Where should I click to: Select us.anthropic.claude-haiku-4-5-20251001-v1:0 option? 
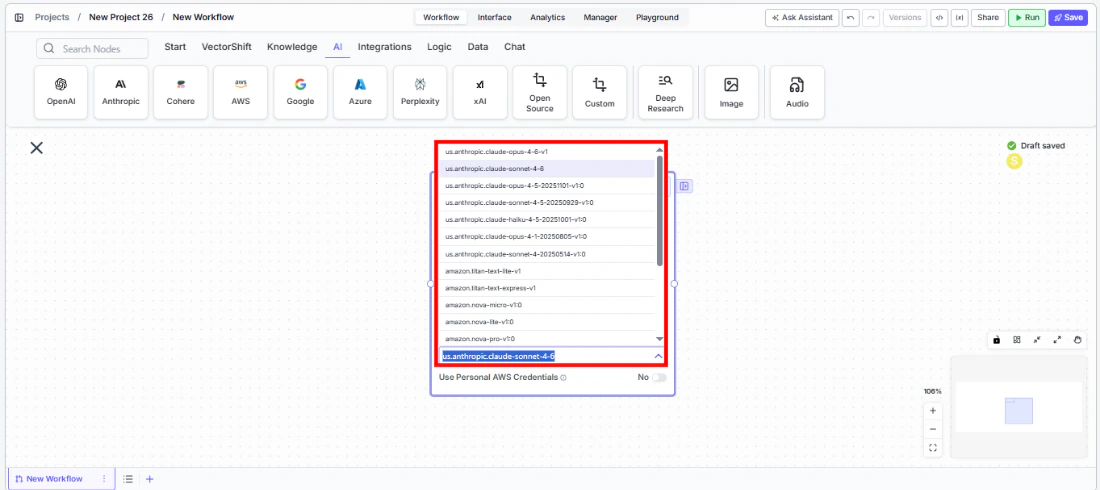547,220
